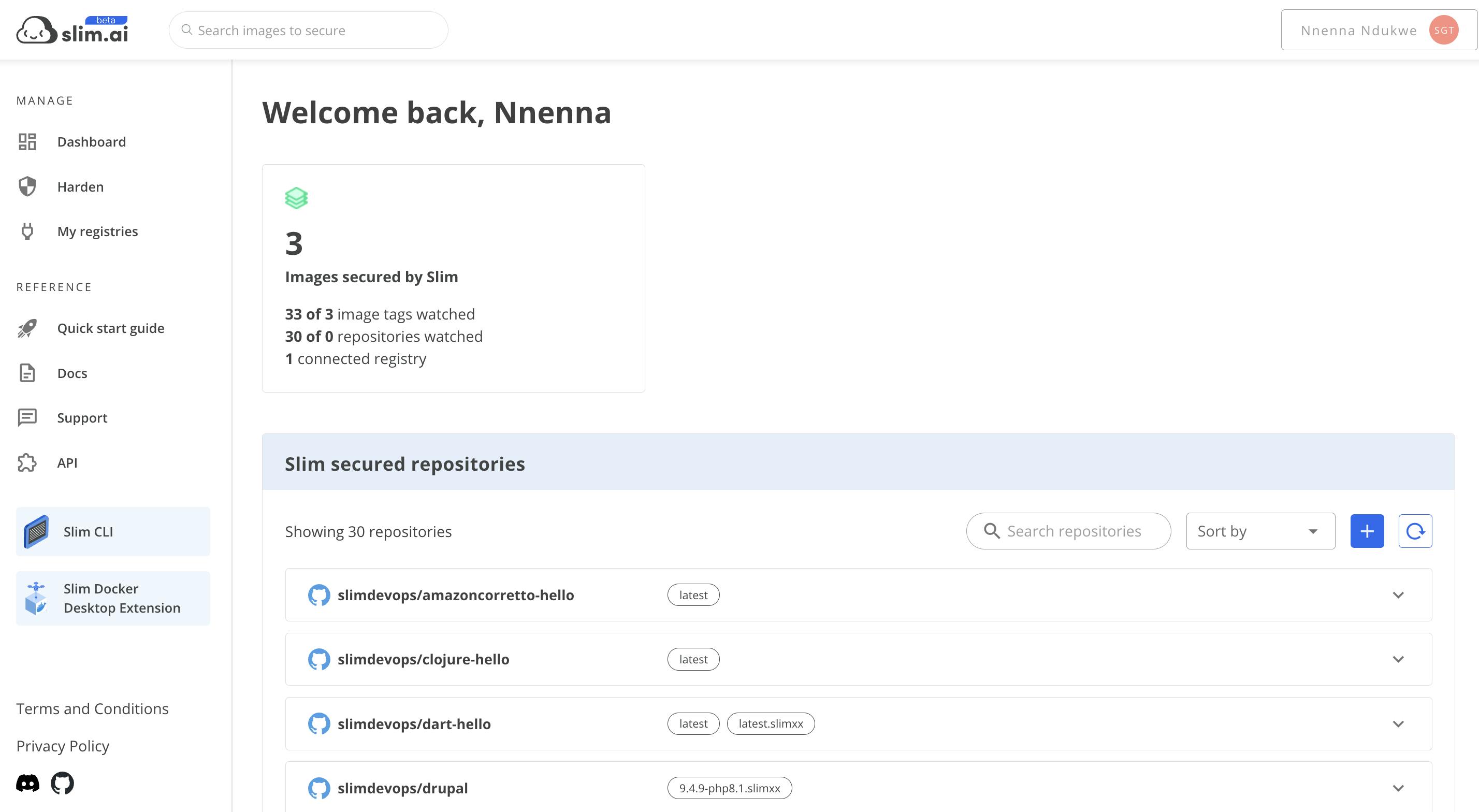Click the Support chat icon
The width and height of the screenshot is (1479, 812).
click(27, 417)
